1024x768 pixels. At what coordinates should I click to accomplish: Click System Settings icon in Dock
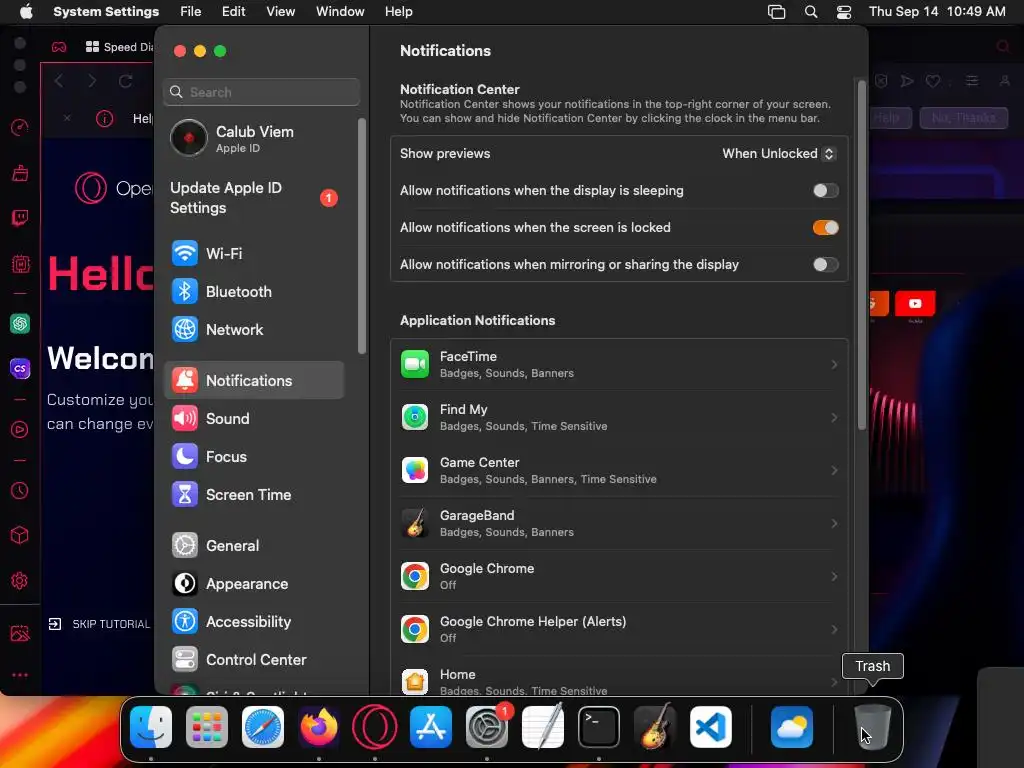(x=487, y=727)
